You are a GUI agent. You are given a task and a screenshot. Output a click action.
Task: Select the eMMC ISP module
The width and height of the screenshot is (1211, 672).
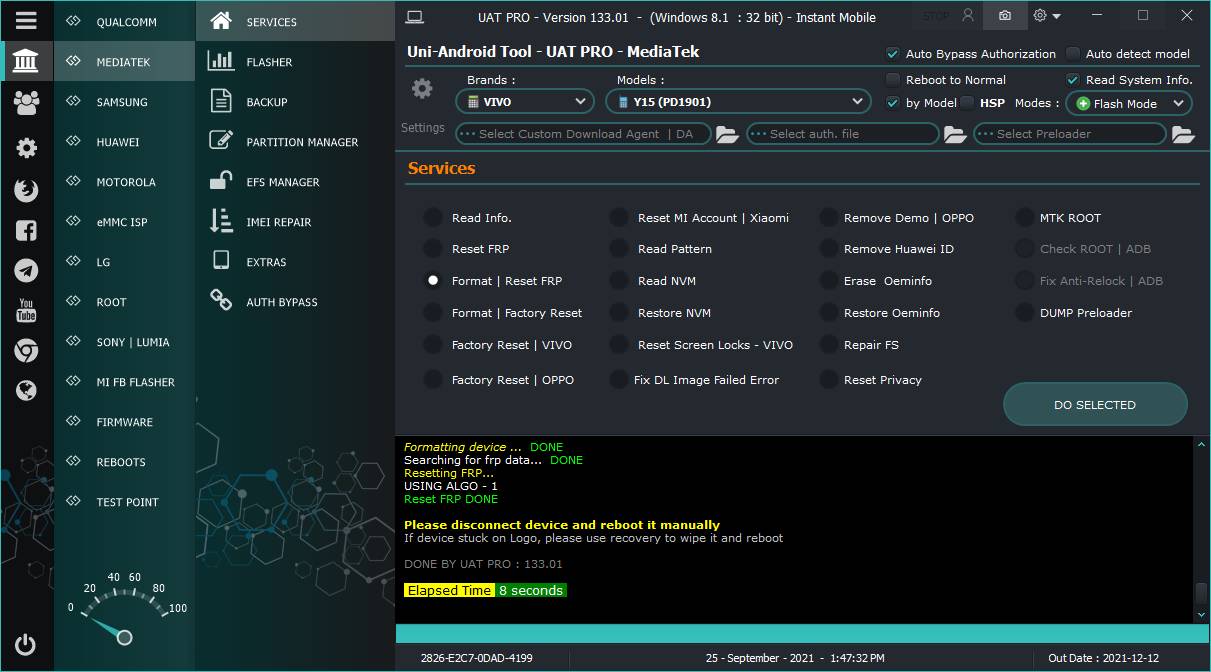(124, 222)
